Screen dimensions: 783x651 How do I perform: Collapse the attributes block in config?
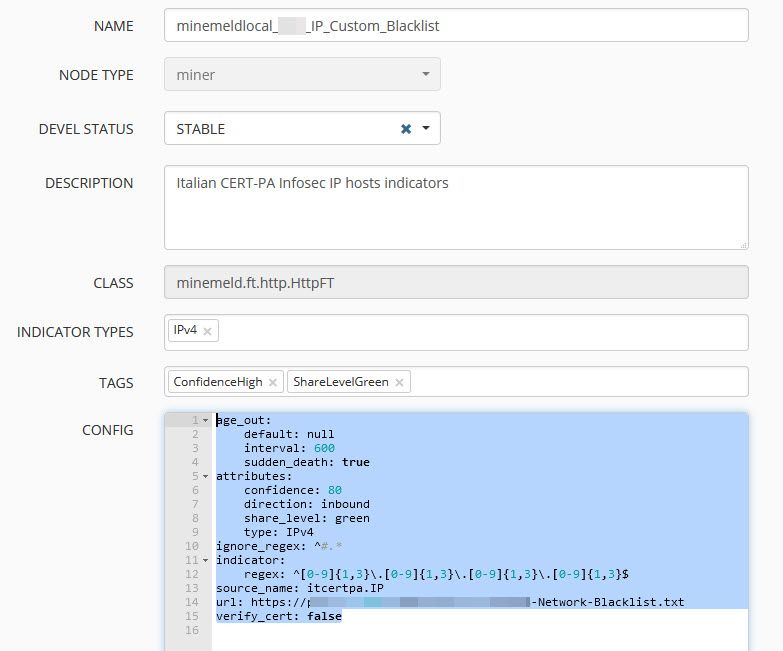pos(205,477)
